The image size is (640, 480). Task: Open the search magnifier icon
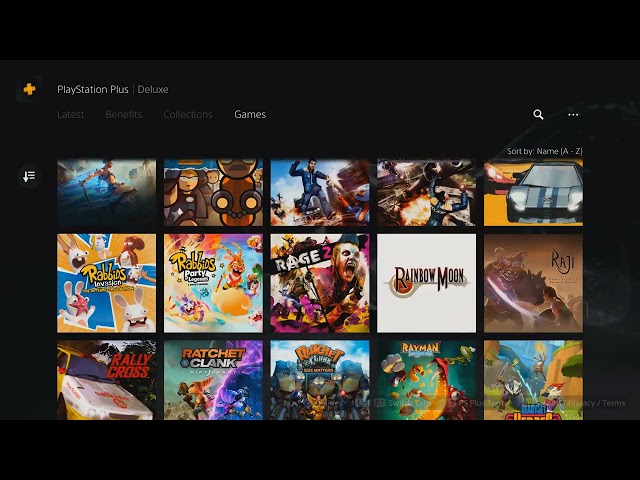pos(538,115)
